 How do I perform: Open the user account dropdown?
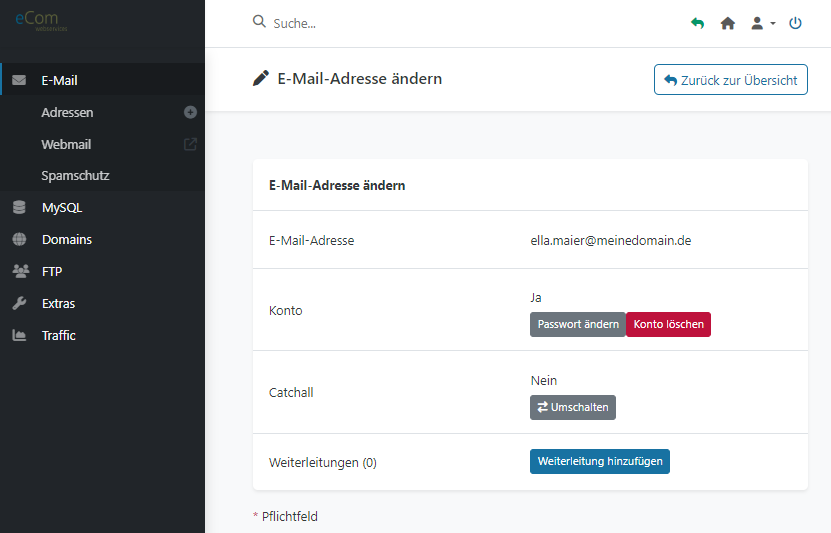pos(762,23)
